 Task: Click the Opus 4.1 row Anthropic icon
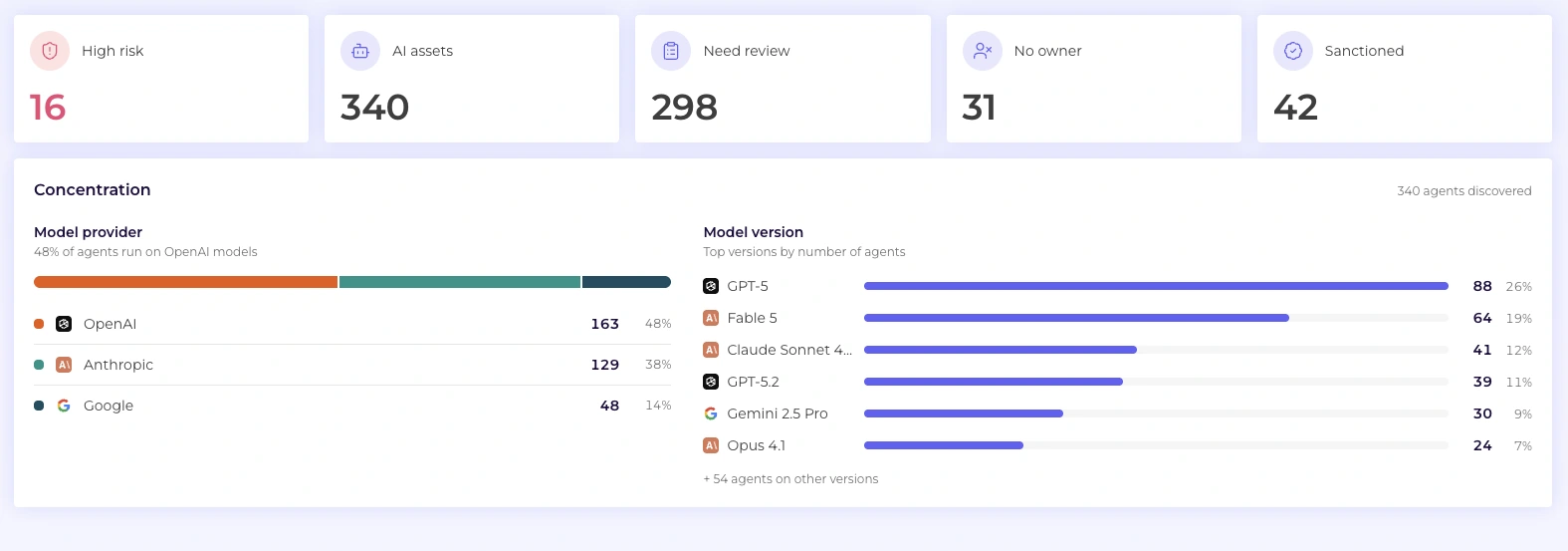[711, 445]
